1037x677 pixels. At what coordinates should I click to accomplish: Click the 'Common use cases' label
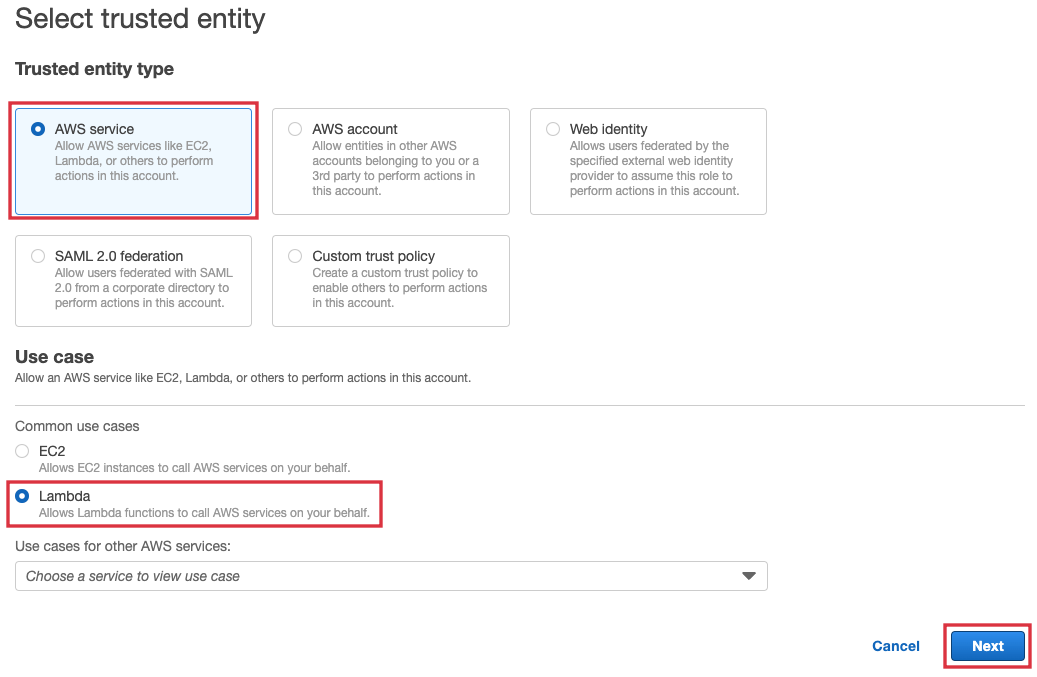(x=77, y=426)
